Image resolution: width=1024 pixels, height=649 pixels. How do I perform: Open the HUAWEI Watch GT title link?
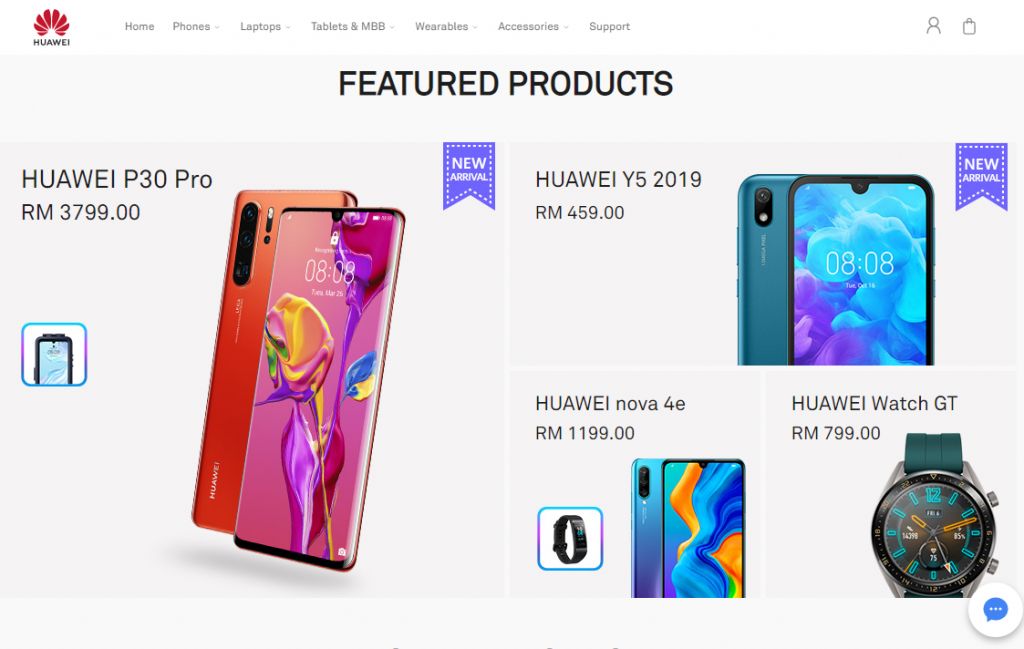(874, 404)
